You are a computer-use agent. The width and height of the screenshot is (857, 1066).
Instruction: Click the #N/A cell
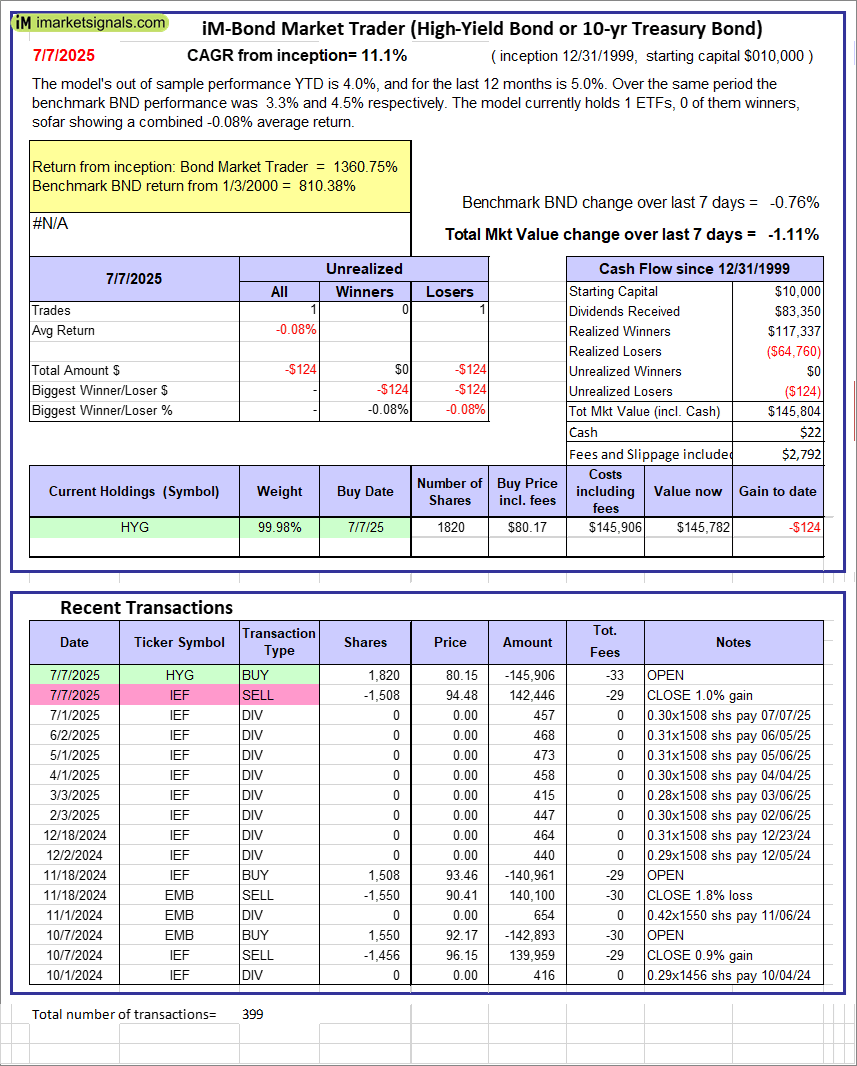(50, 224)
